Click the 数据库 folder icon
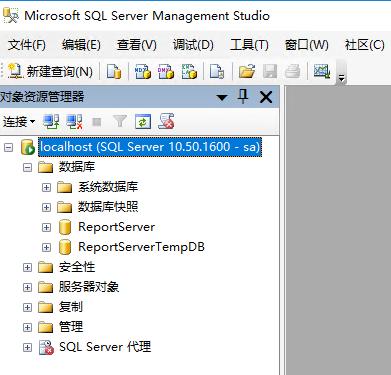Viewport: 391px width, 375px height. pyautogui.click(x=46, y=167)
